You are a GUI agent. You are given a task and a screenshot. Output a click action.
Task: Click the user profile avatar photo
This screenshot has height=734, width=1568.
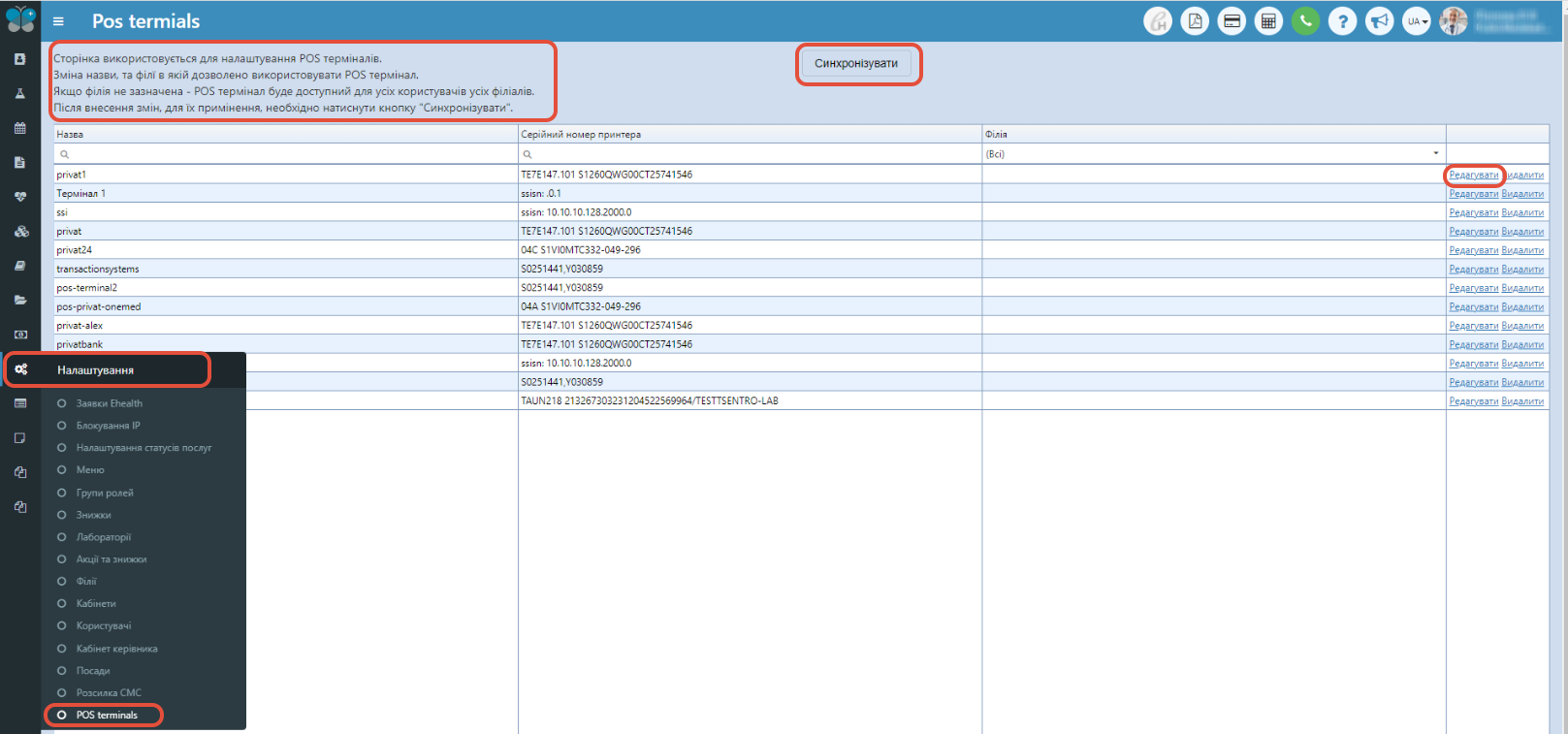tap(1453, 21)
